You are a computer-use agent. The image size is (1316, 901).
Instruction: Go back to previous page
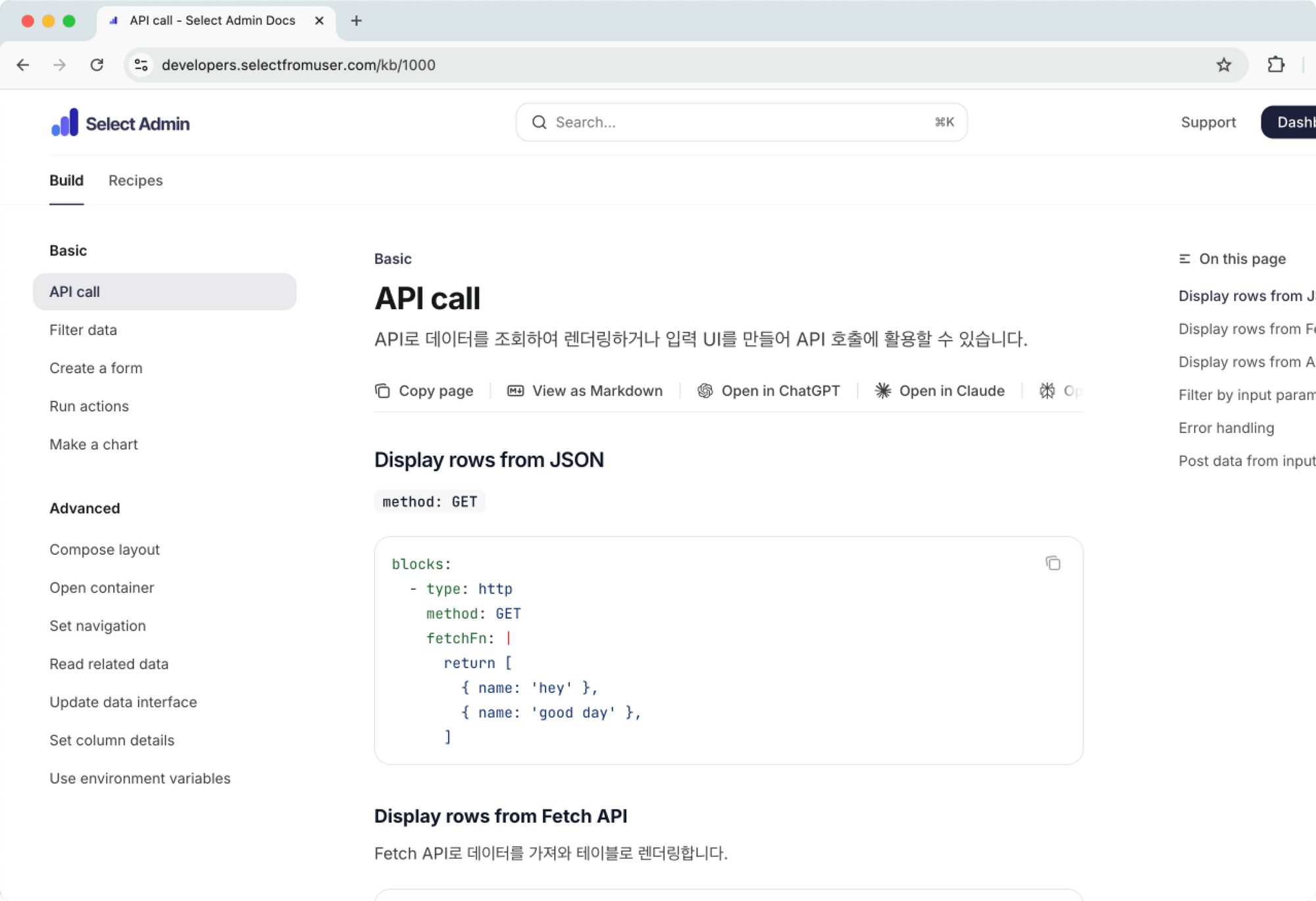pos(23,65)
